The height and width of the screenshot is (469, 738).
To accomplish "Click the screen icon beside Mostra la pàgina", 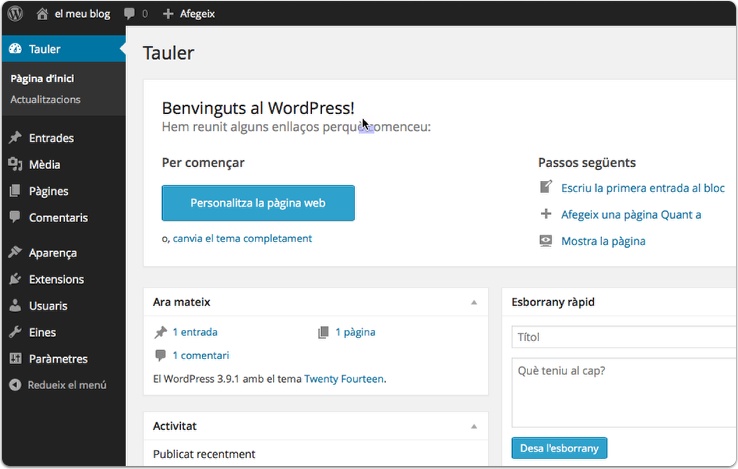I will pyautogui.click(x=545, y=241).
